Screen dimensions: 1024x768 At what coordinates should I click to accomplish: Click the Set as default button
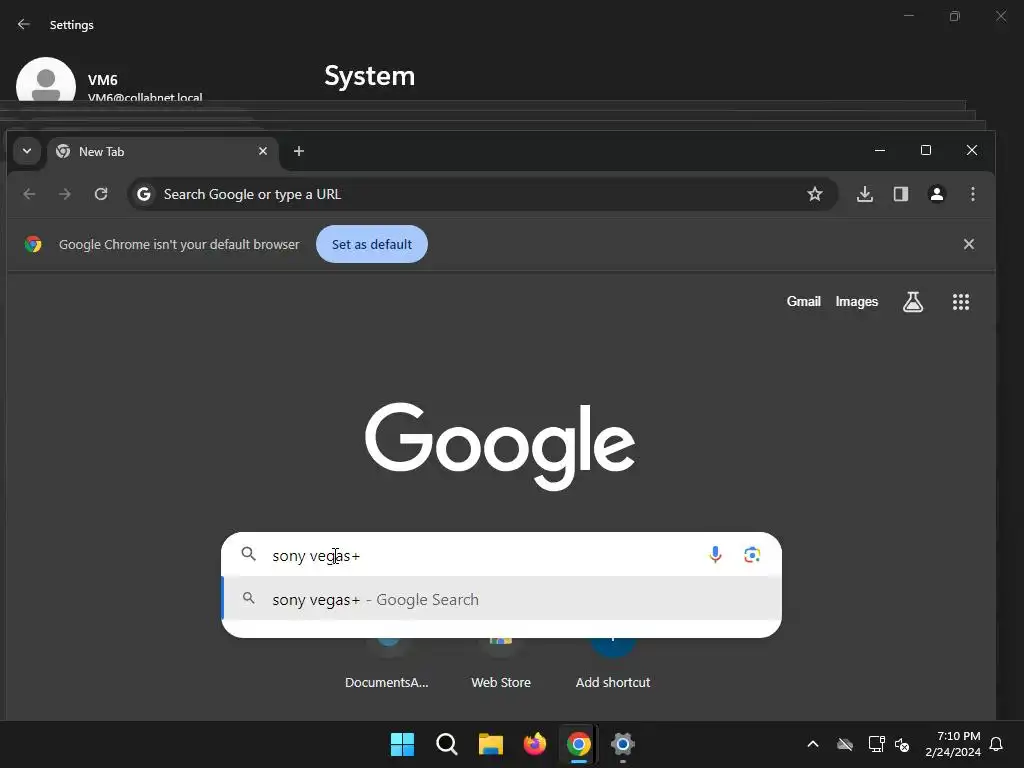(x=372, y=244)
